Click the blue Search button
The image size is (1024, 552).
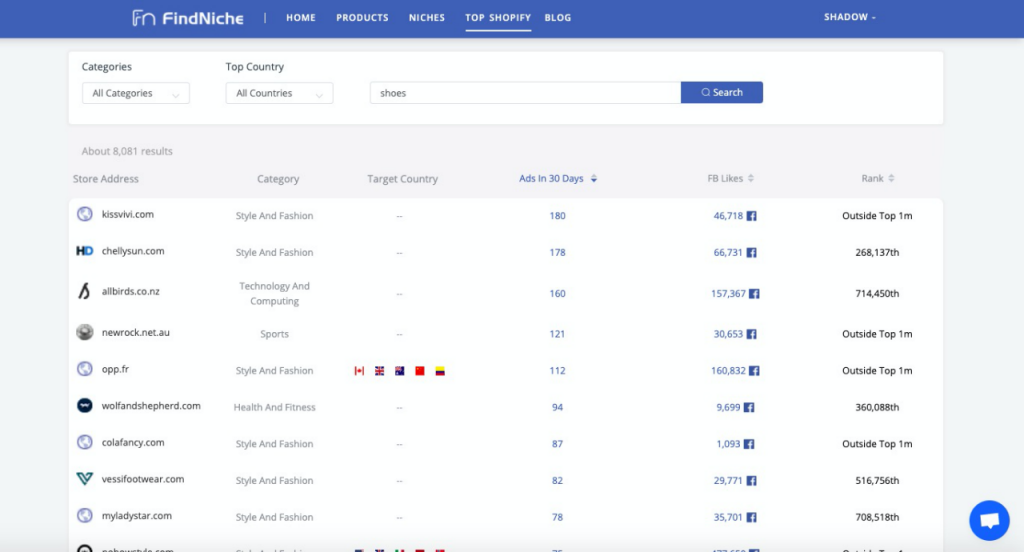pyautogui.click(x=722, y=92)
